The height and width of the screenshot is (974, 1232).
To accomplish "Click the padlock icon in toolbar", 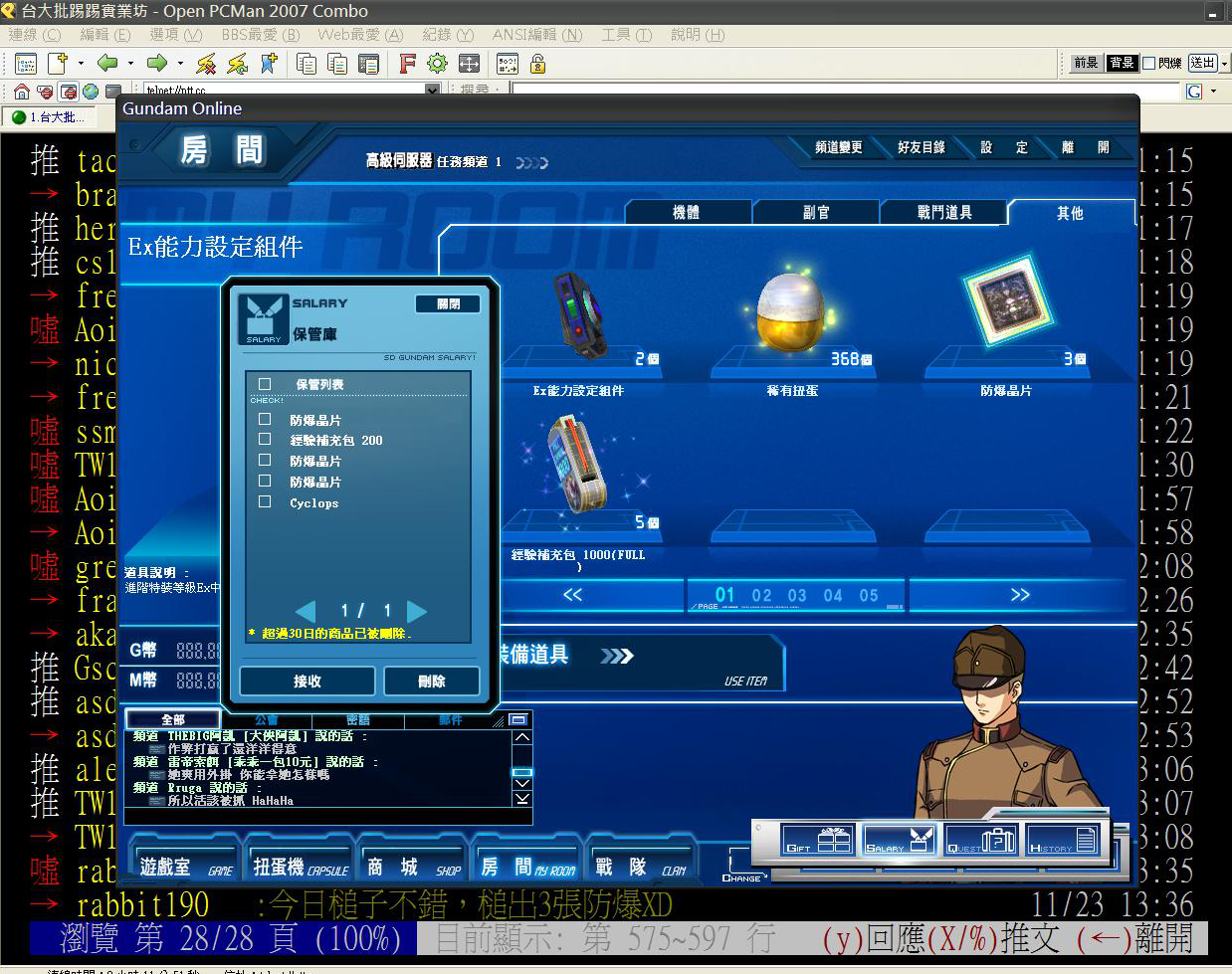I will (537, 64).
